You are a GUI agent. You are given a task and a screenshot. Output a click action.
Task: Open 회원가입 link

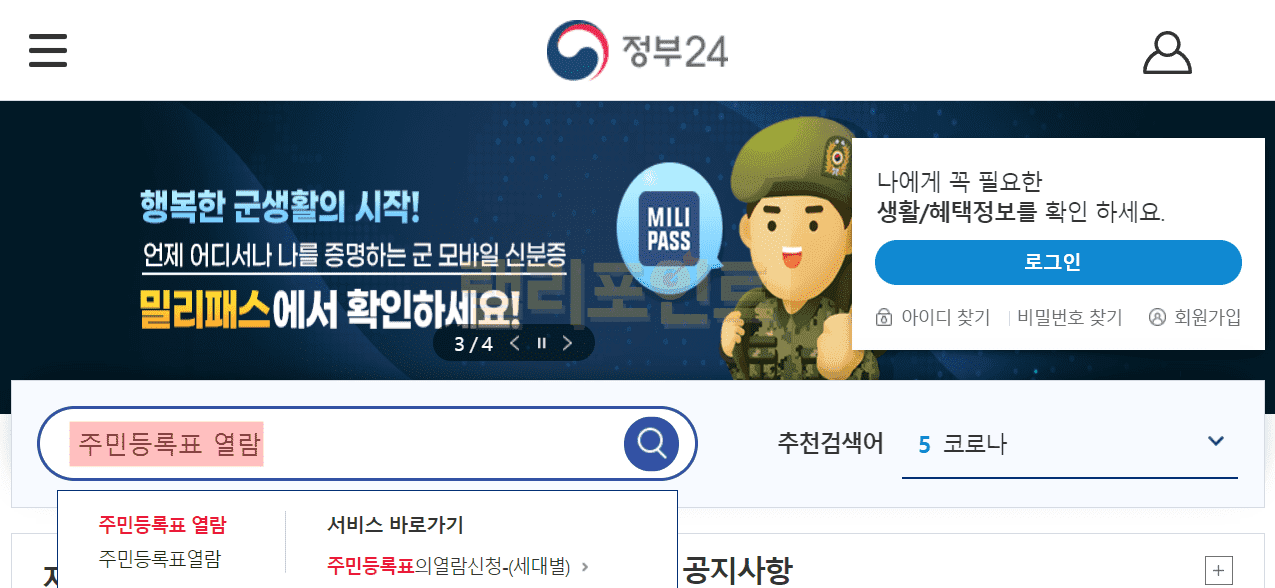(x=1196, y=318)
